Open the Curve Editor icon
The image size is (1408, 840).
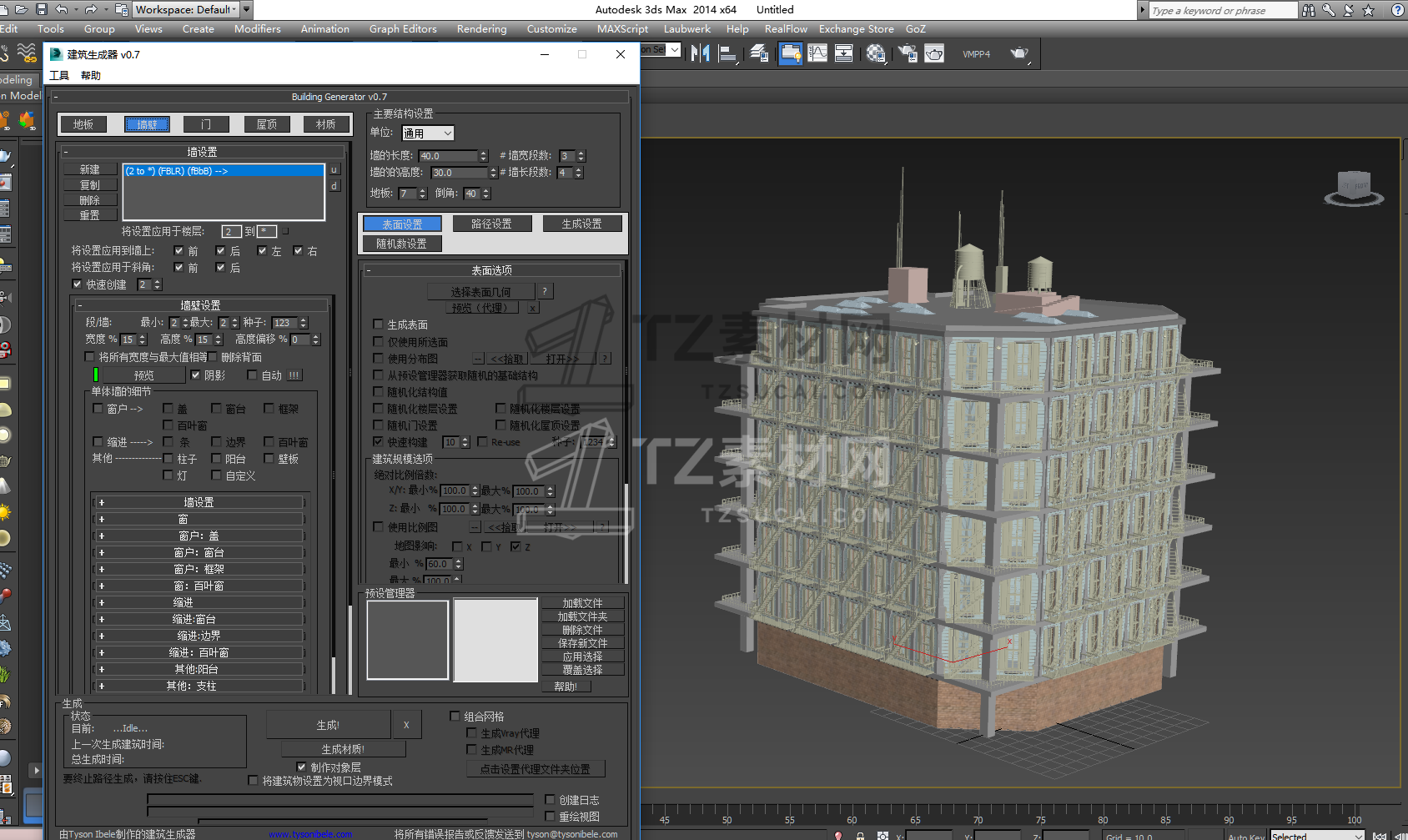pos(817,54)
